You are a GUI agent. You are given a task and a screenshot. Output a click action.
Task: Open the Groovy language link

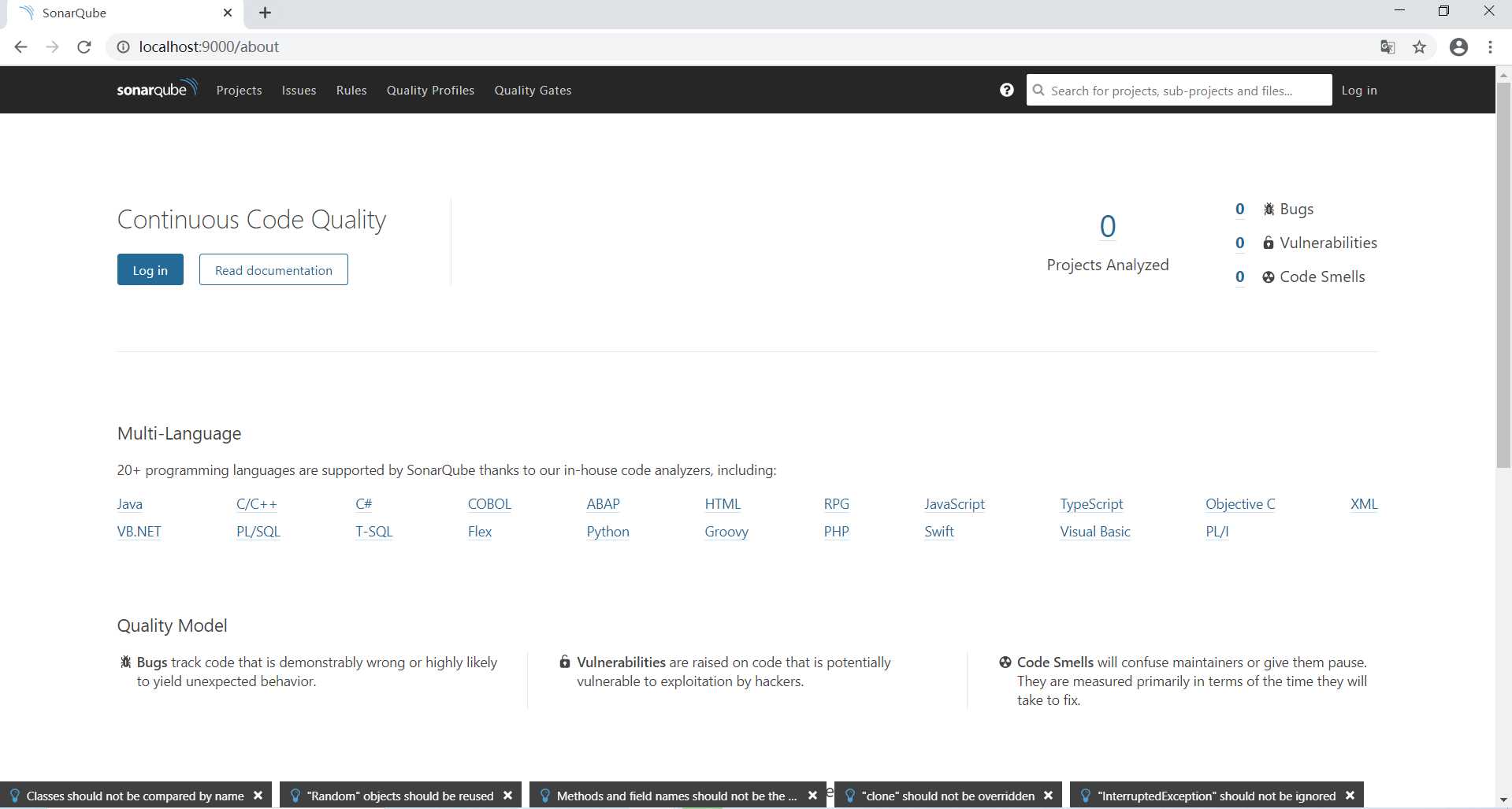[726, 532]
